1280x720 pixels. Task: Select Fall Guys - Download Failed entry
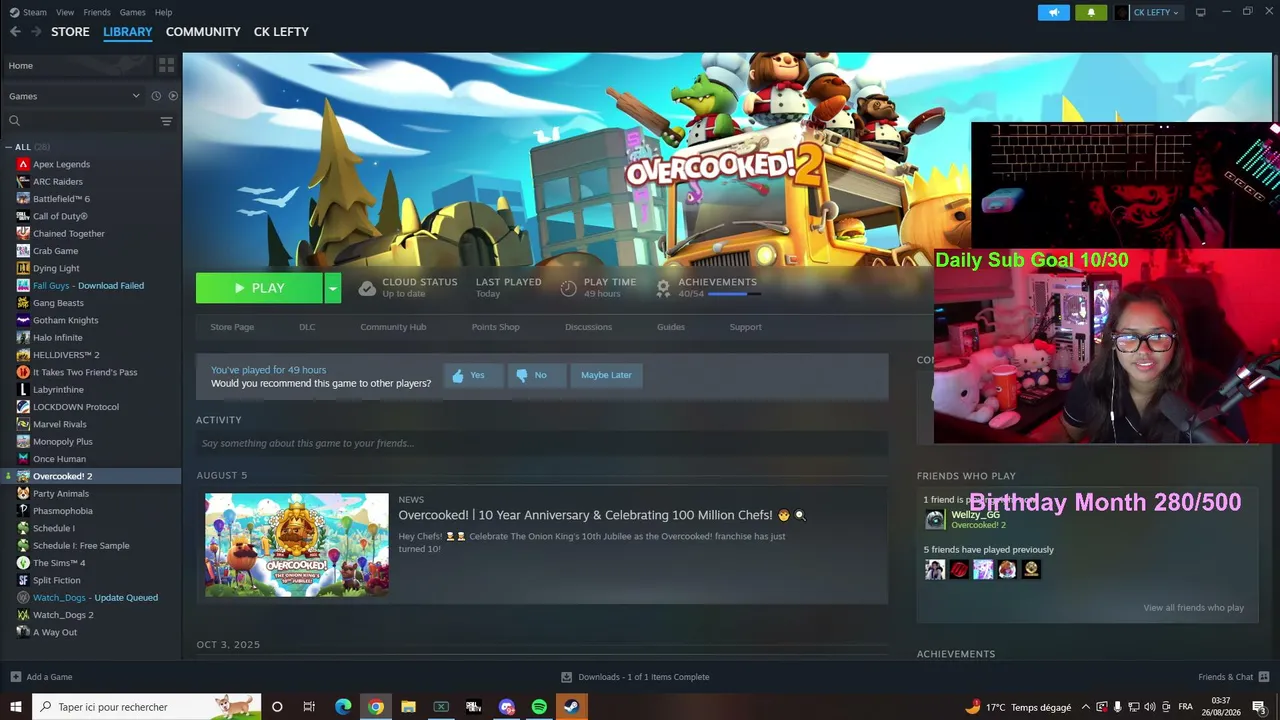pos(90,286)
